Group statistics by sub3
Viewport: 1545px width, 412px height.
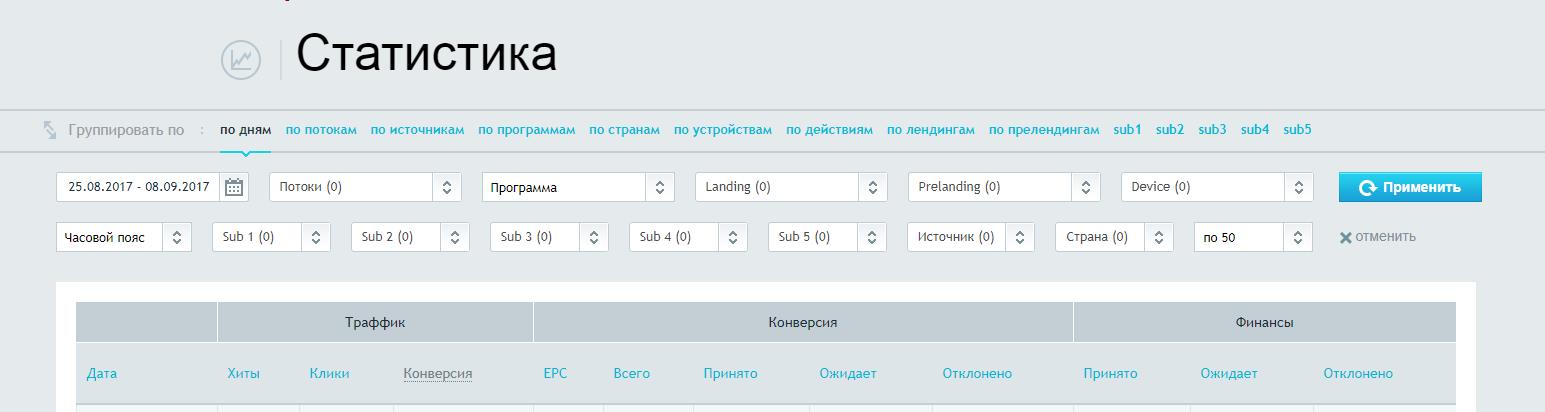pos(1212,130)
